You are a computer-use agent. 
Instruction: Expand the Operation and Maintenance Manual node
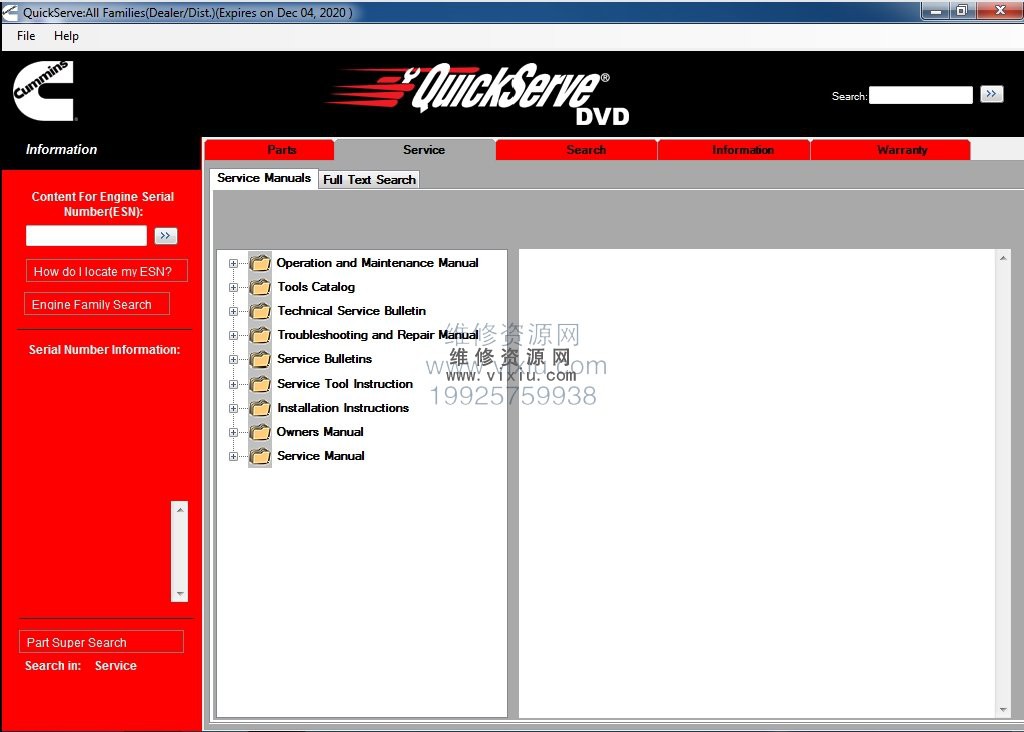(x=233, y=264)
